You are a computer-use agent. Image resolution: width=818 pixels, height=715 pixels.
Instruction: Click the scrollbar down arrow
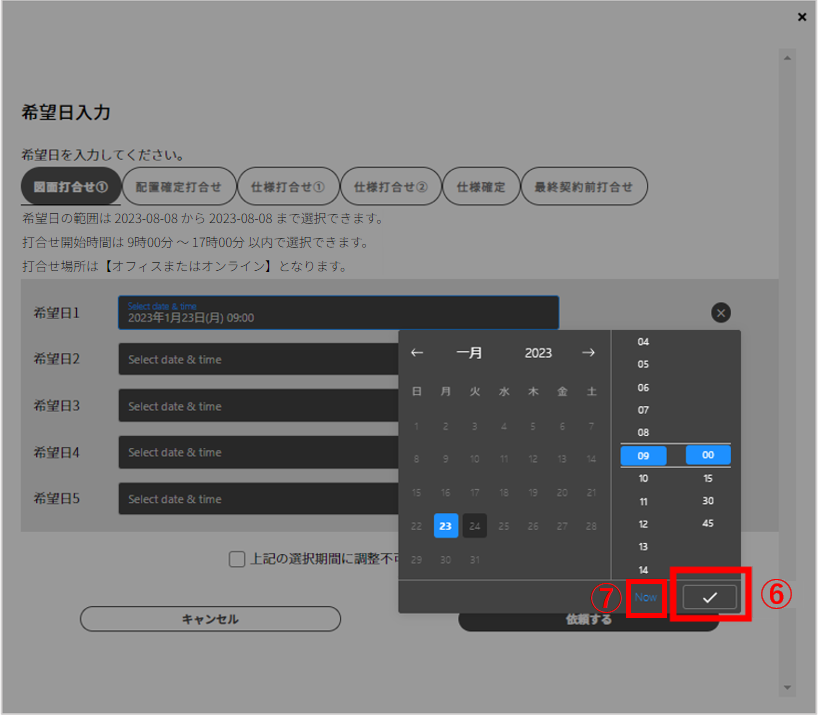[787, 687]
